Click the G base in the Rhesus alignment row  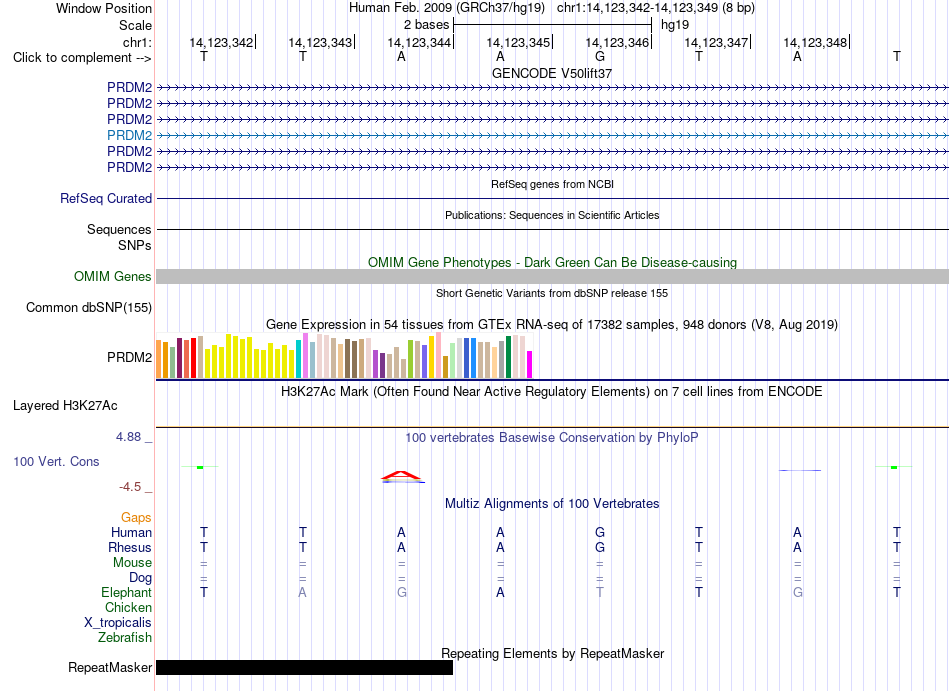coord(600,547)
